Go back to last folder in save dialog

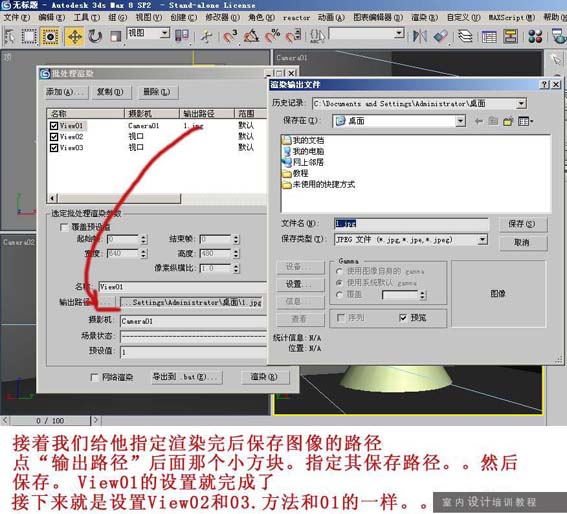point(478,121)
